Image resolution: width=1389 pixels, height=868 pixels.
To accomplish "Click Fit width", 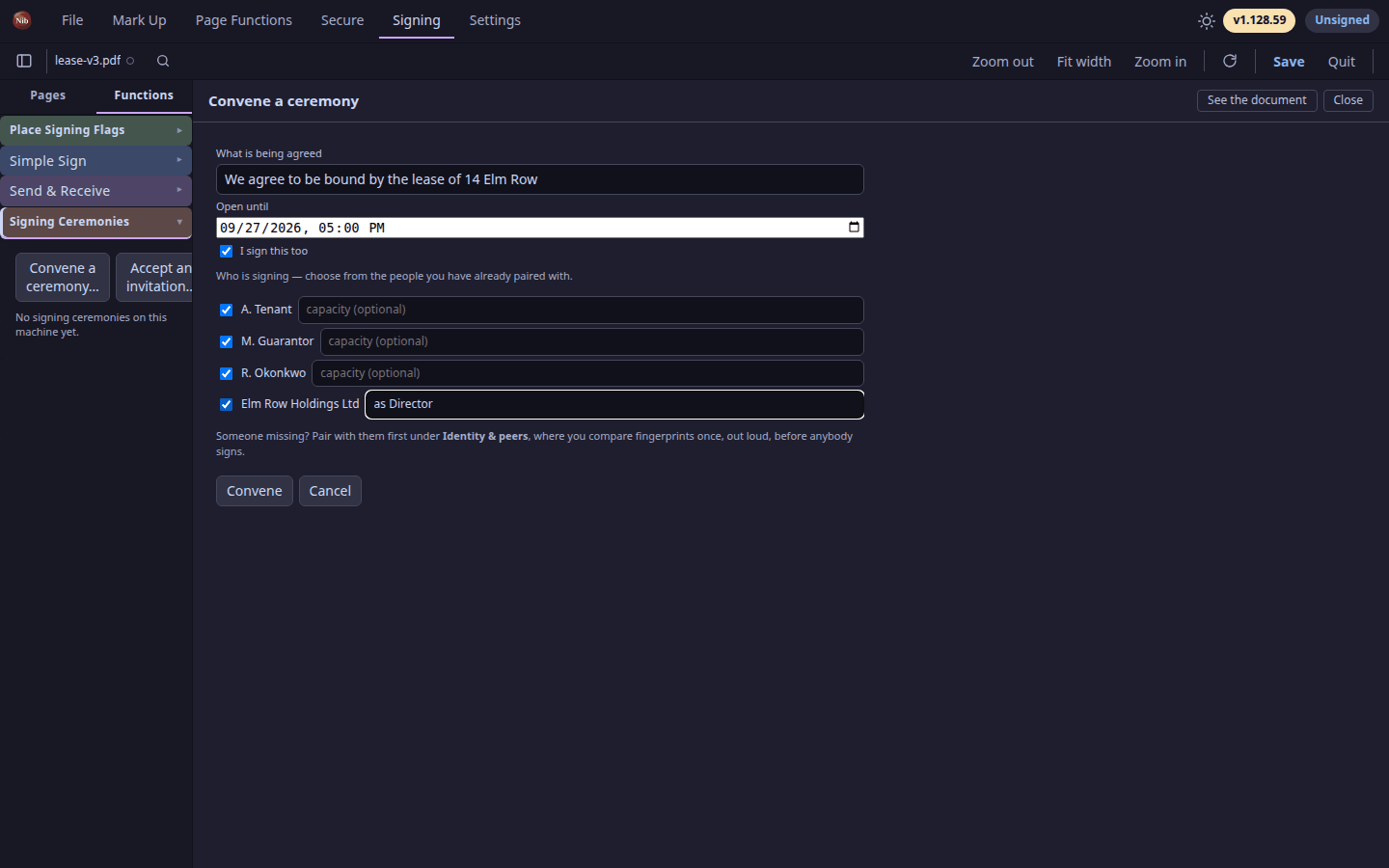I will point(1084,62).
